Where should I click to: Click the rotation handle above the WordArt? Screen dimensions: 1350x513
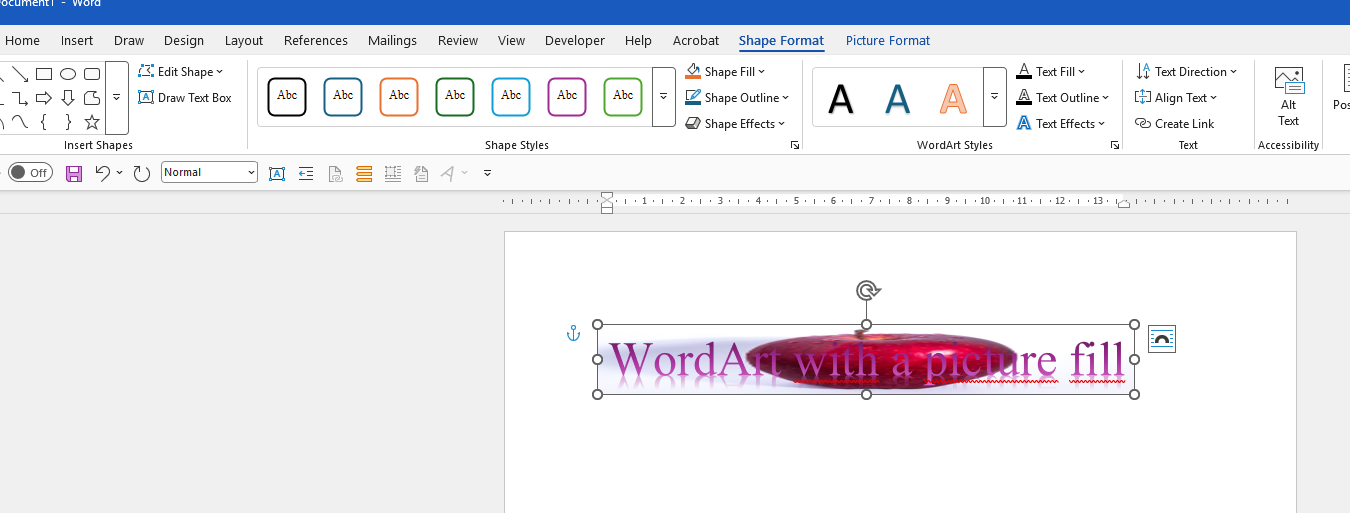pos(867,291)
